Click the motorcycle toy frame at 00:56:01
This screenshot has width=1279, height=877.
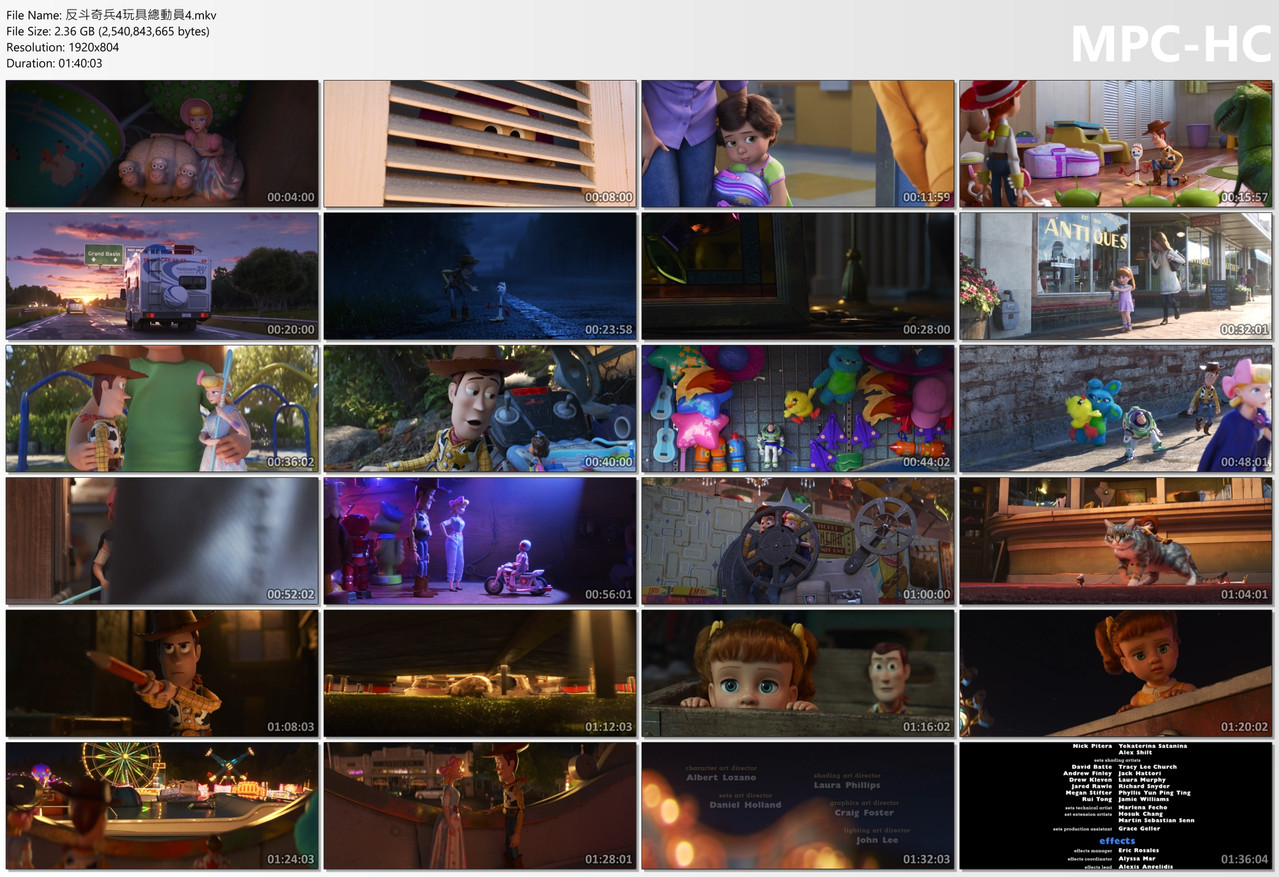click(x=480, y=541)
